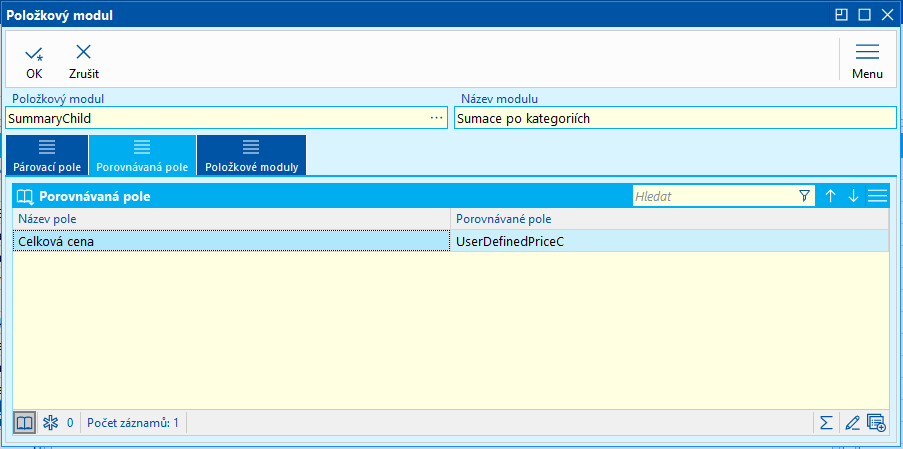Select the Porovnávaná pole tab
Screen dimensions: 903x449
[x=142, y=155]
